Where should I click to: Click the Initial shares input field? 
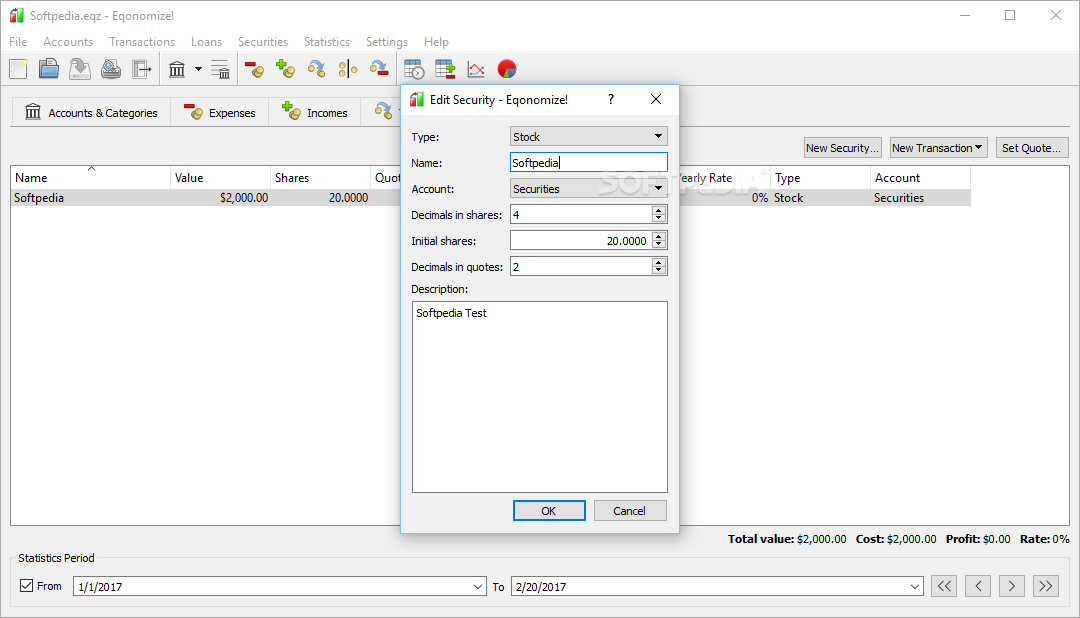tap(581, 240)
